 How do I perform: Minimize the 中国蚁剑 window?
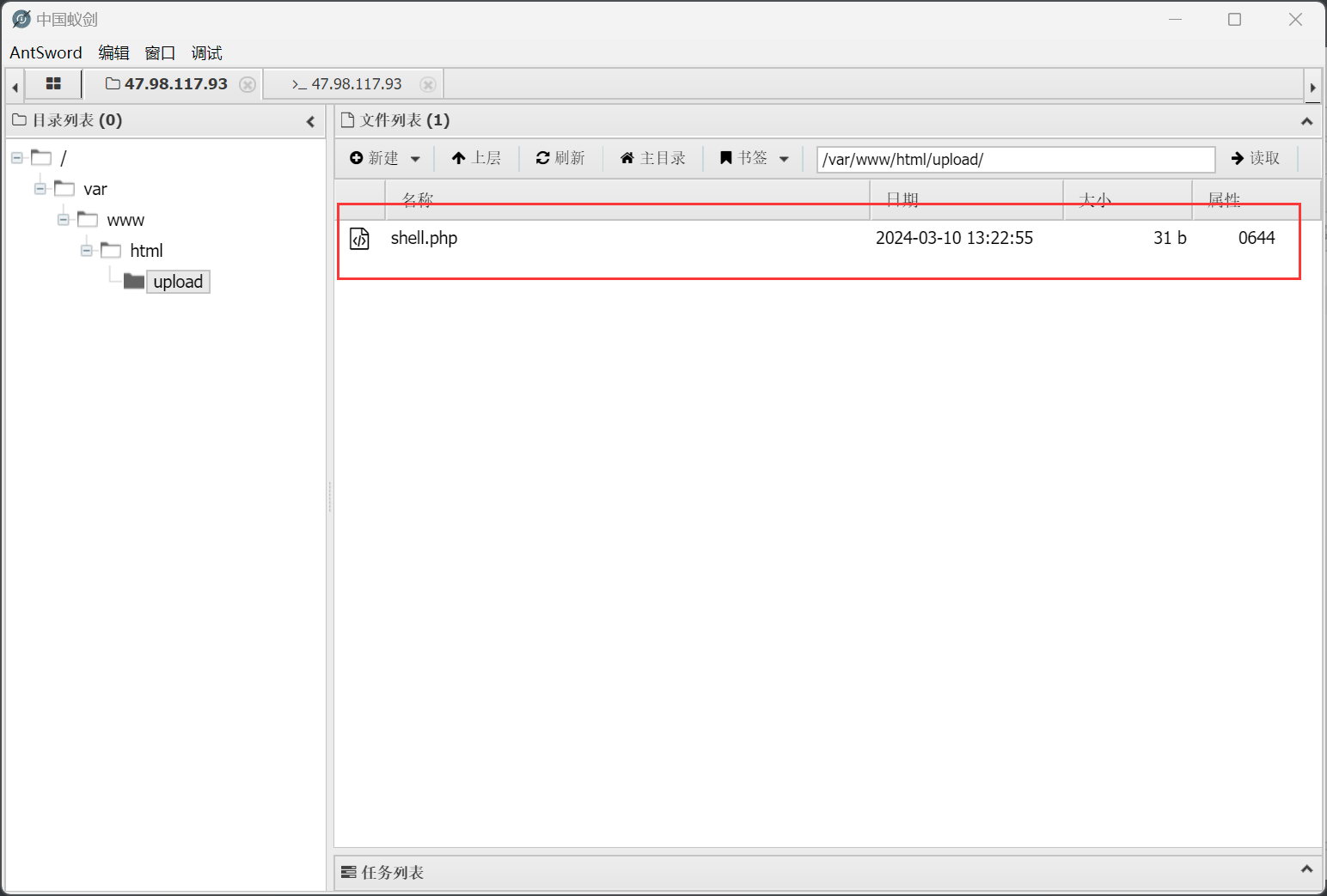[1175, 19]
